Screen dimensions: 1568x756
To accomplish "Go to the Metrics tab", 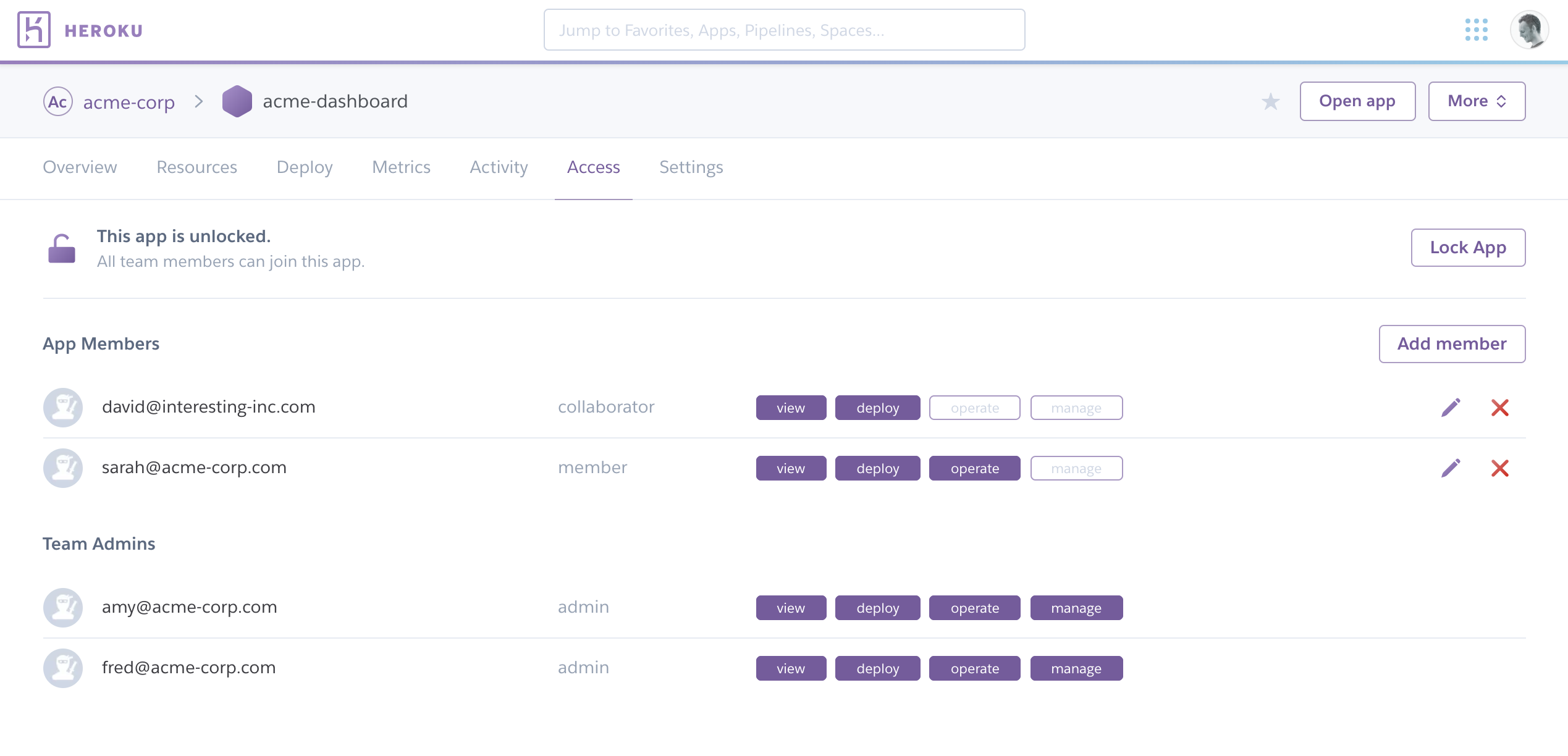I will pyautogui.click(x=401, y=167).
